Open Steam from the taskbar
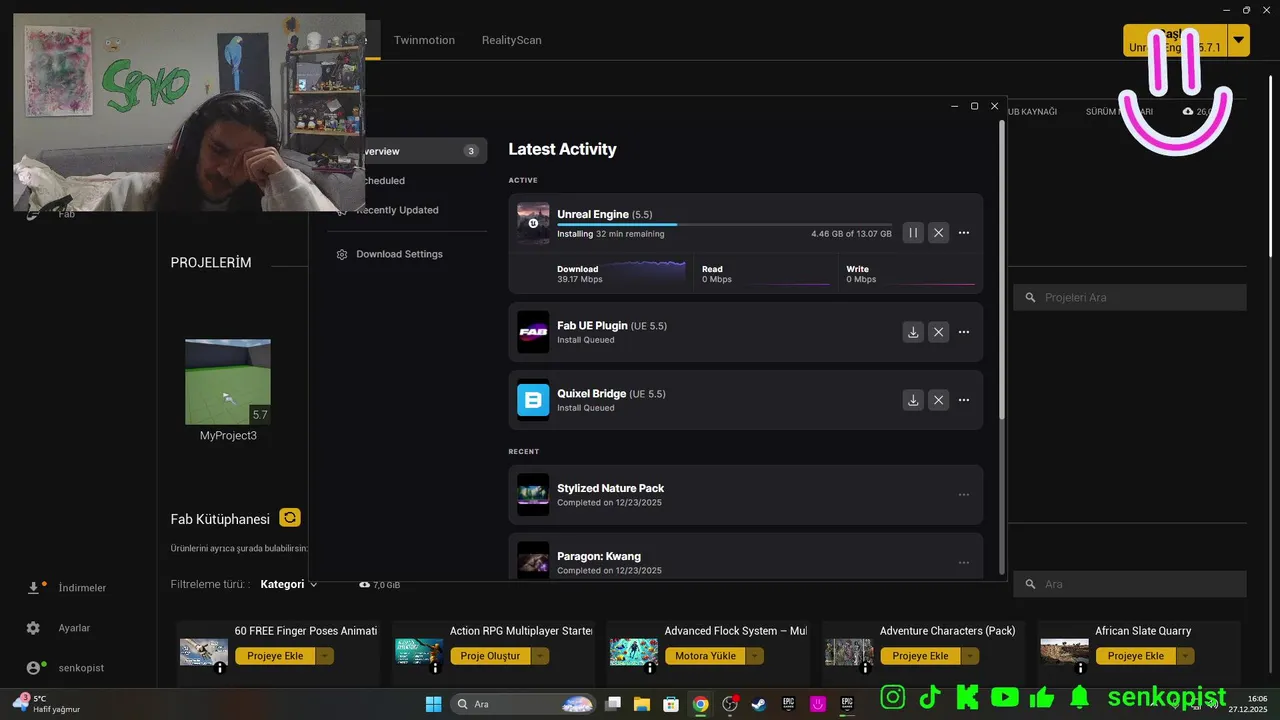Image resolution: width=1280 pixels, height=720 pixels. 759,704
